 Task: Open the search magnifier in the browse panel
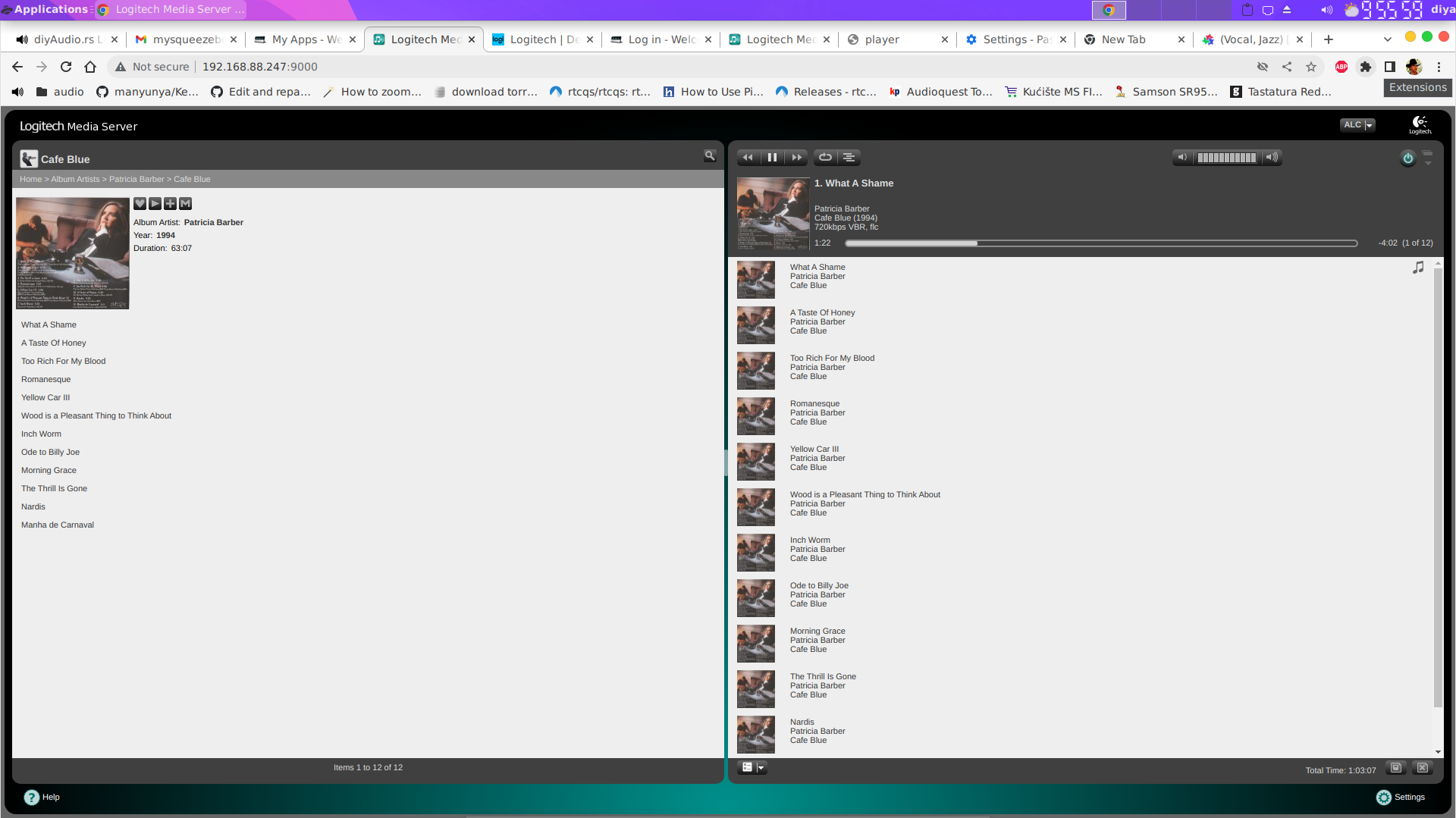point(710,155)
